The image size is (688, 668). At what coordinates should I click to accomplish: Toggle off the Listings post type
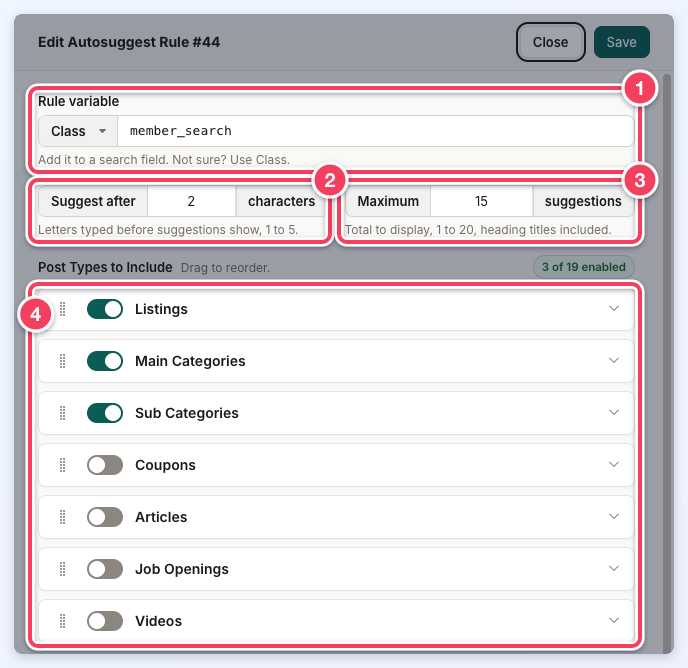click(x=105, y=309)
